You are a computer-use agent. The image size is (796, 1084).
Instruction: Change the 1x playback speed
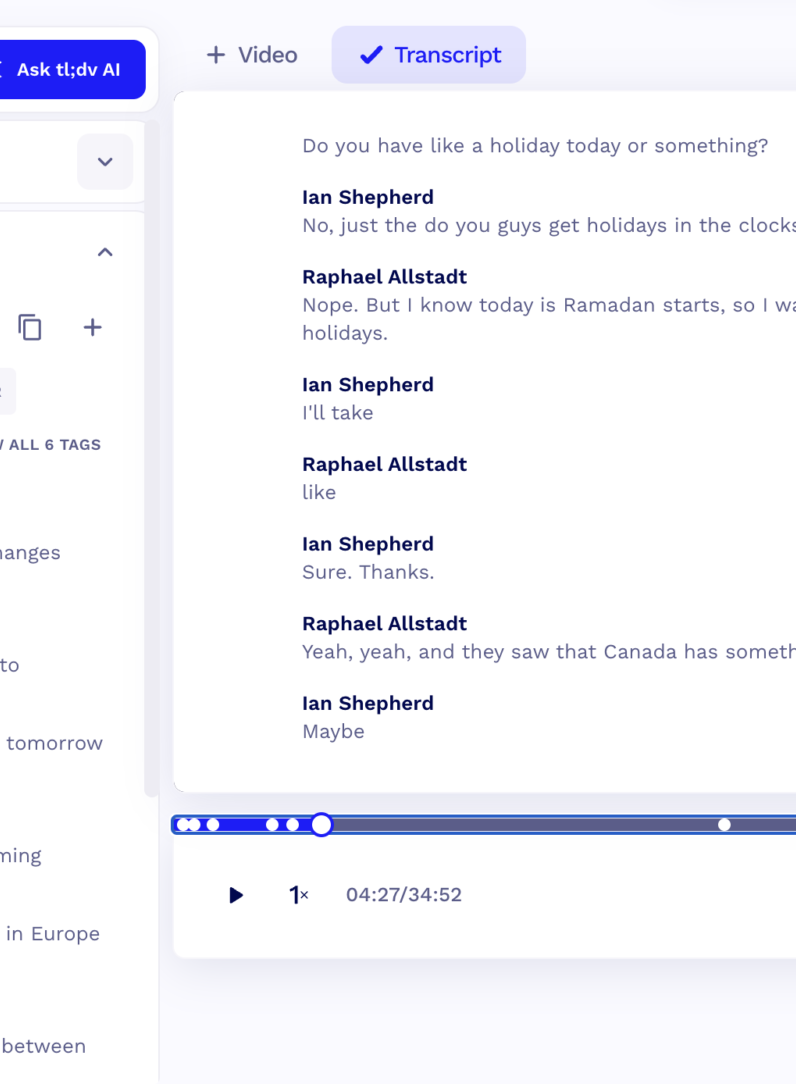[x=298, y=895]
